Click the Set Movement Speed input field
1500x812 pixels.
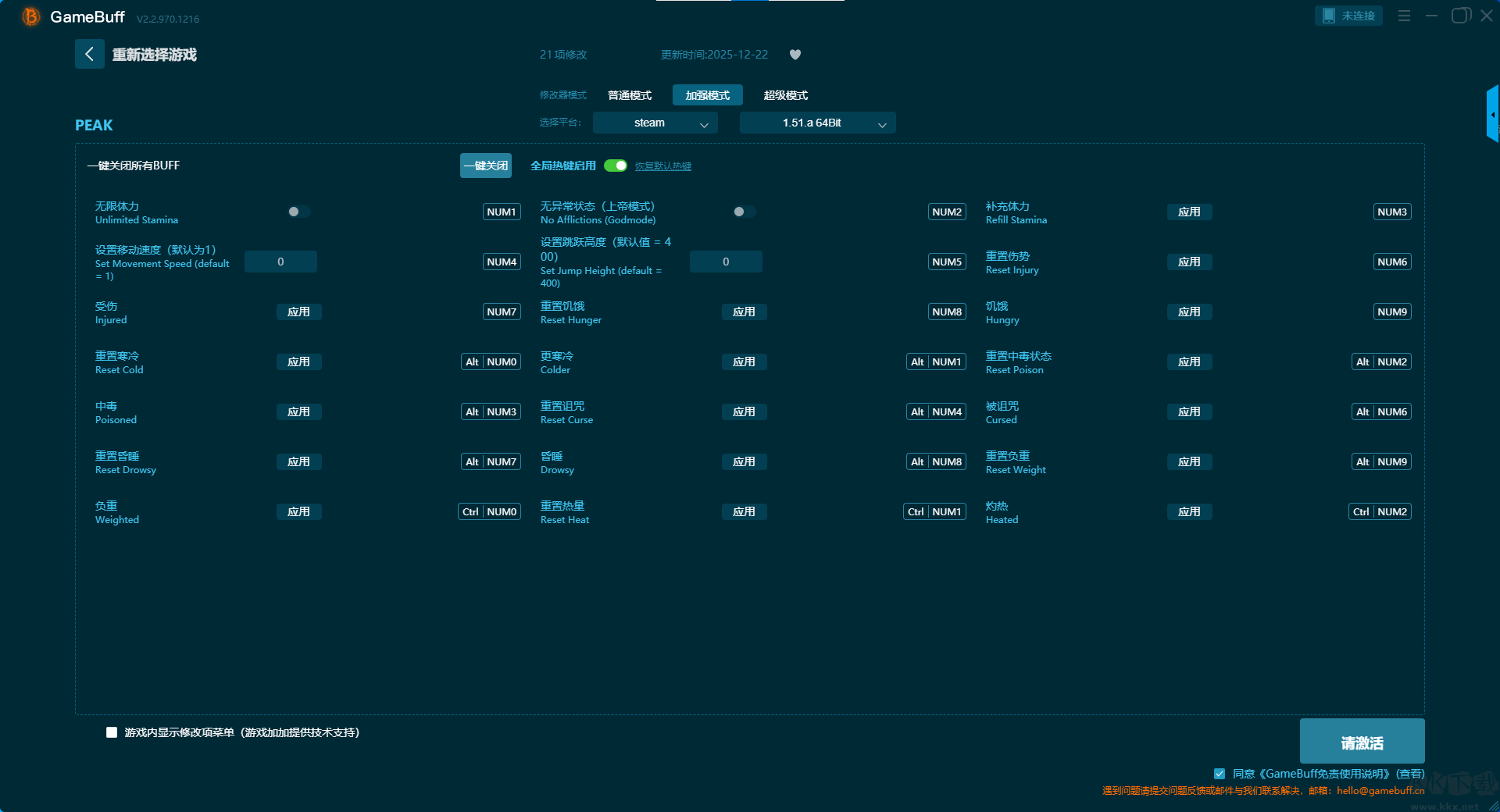click(x=280, y=262)
